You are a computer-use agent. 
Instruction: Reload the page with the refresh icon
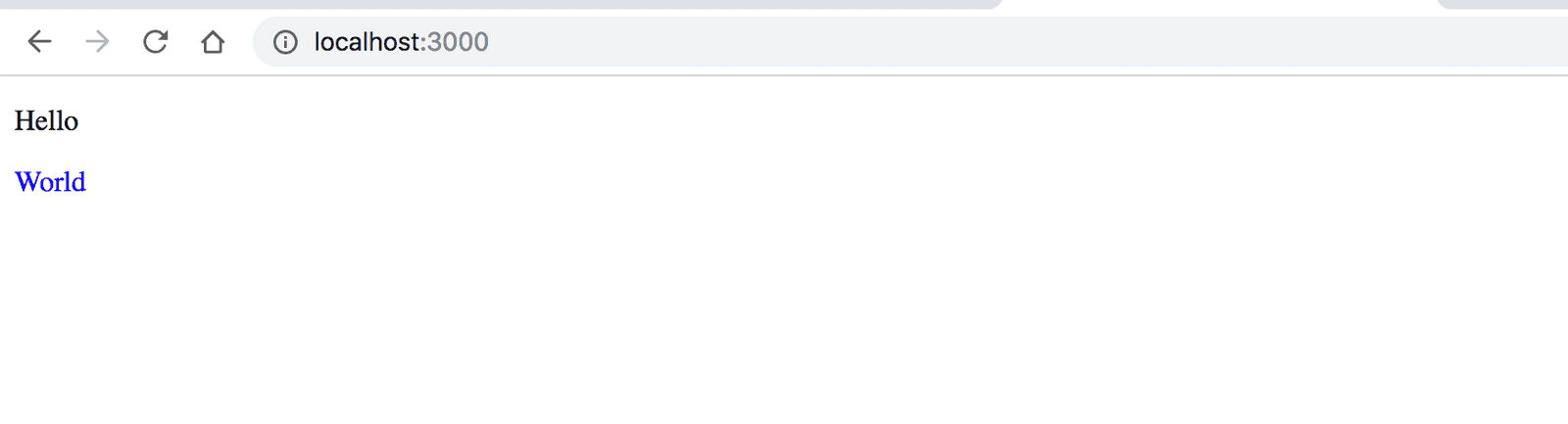(155, 41)
